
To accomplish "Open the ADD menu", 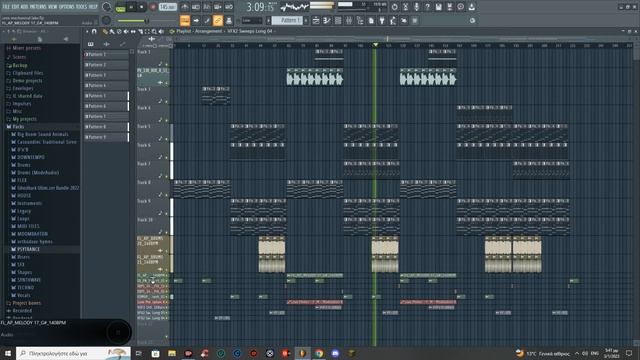I will 24,7.
